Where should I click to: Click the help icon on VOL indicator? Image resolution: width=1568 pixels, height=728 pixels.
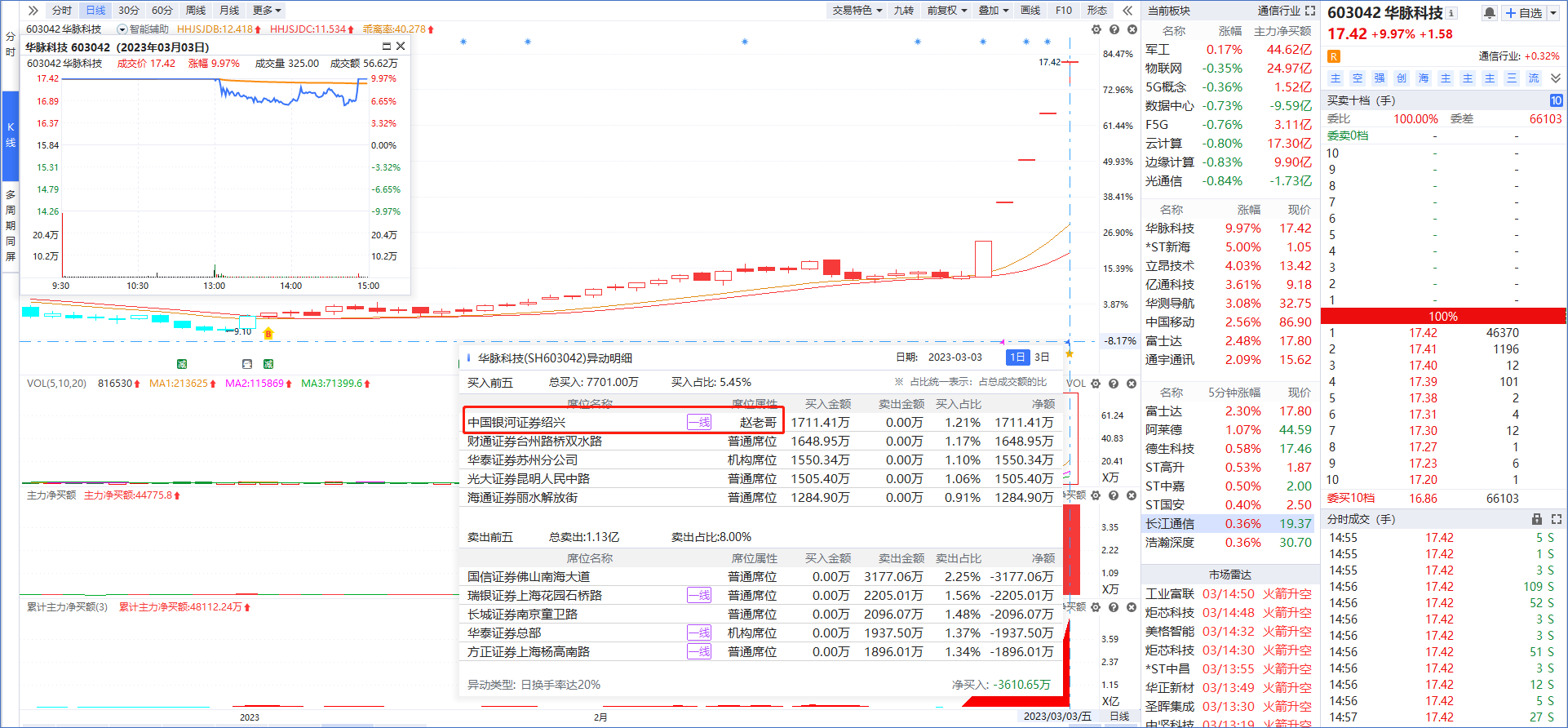(x=1114, y=384)
